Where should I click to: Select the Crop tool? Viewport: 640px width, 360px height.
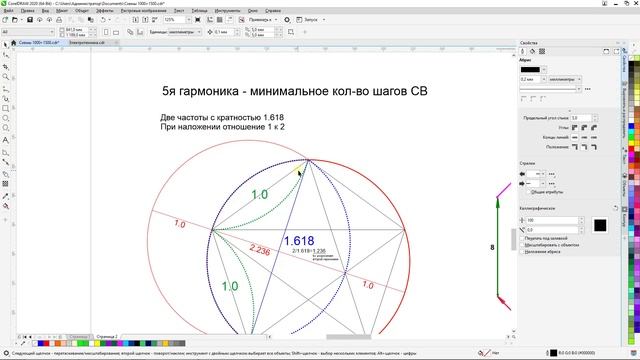pyautogui.click(x=5, y=66)
